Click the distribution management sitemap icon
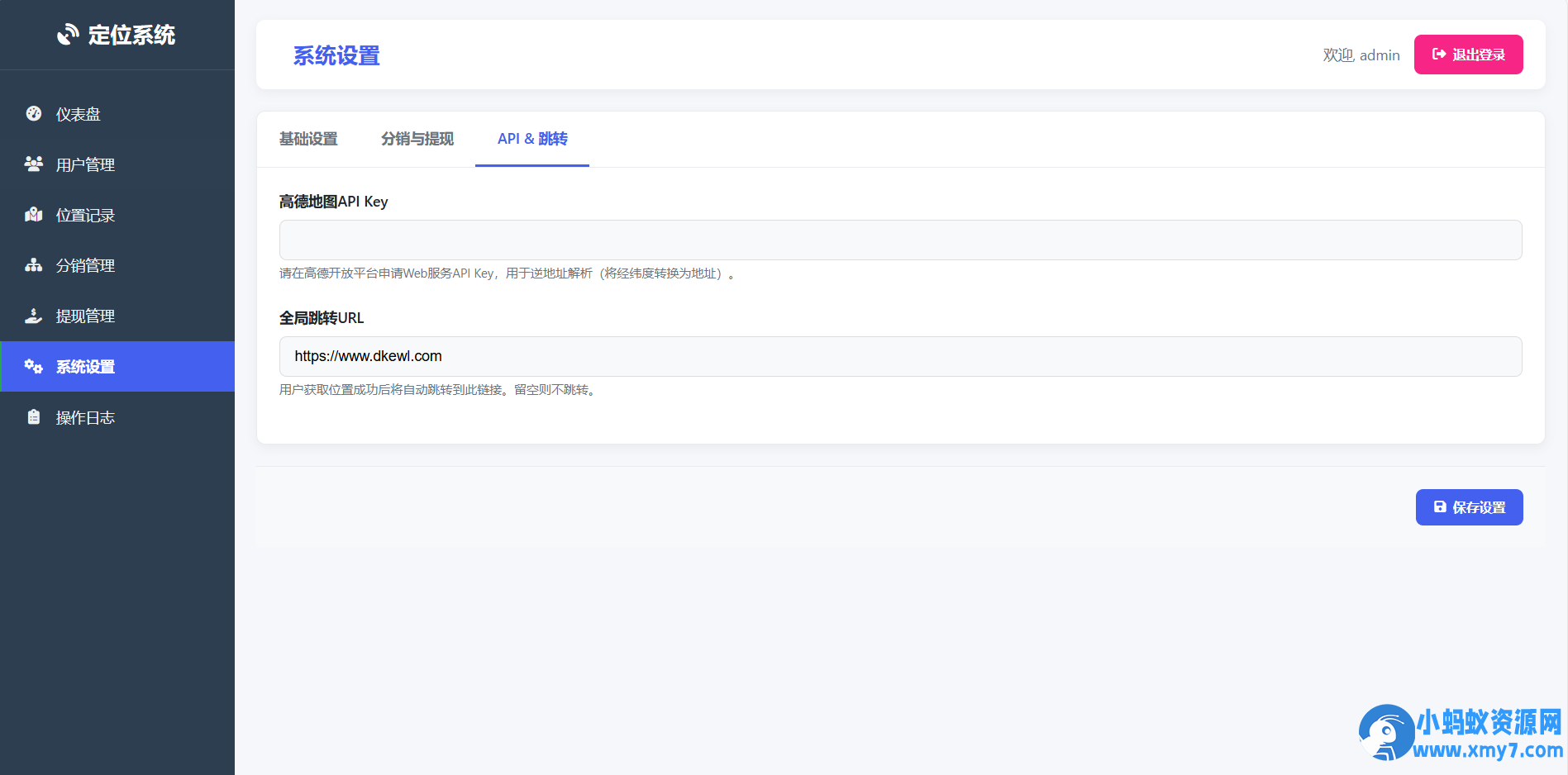 coord(34,265)
